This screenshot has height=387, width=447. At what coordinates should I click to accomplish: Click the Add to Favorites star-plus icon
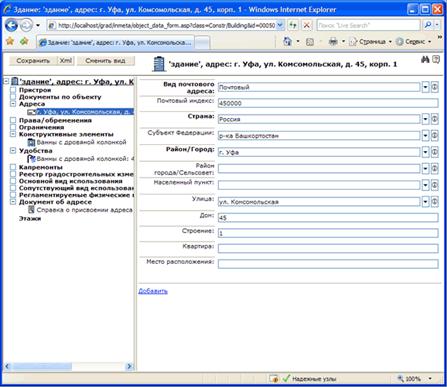(24, 42)
